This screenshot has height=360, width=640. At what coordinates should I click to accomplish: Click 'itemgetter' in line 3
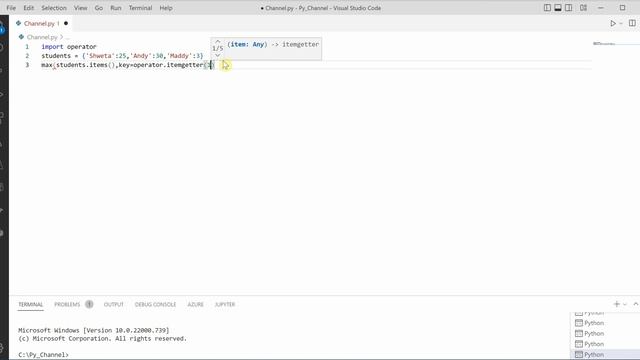[185, 65]
